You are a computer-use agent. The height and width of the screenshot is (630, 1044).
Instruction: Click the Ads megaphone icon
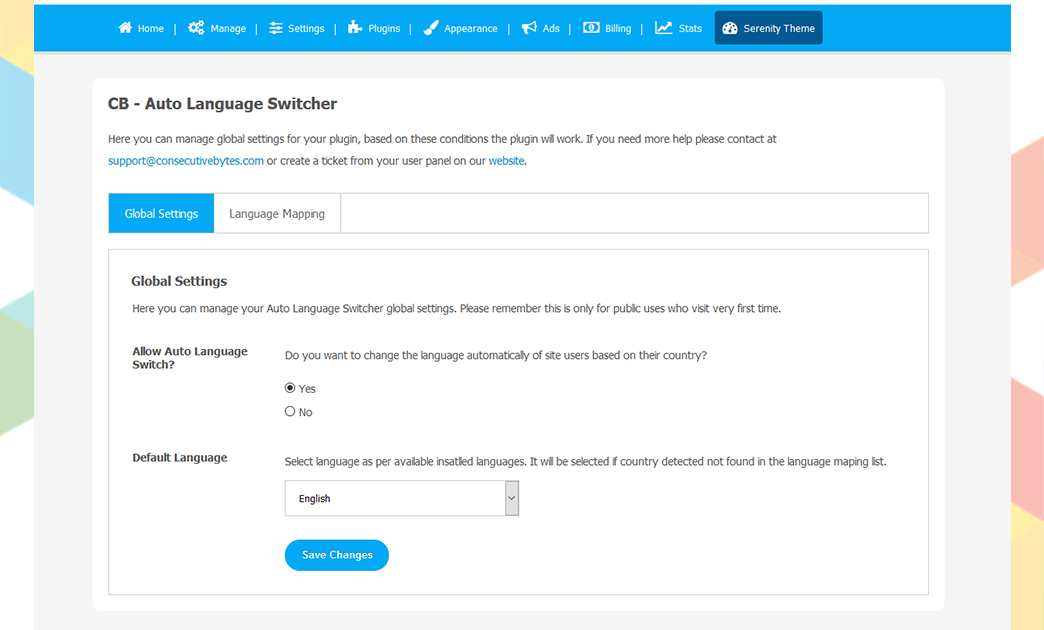[529, 28]
